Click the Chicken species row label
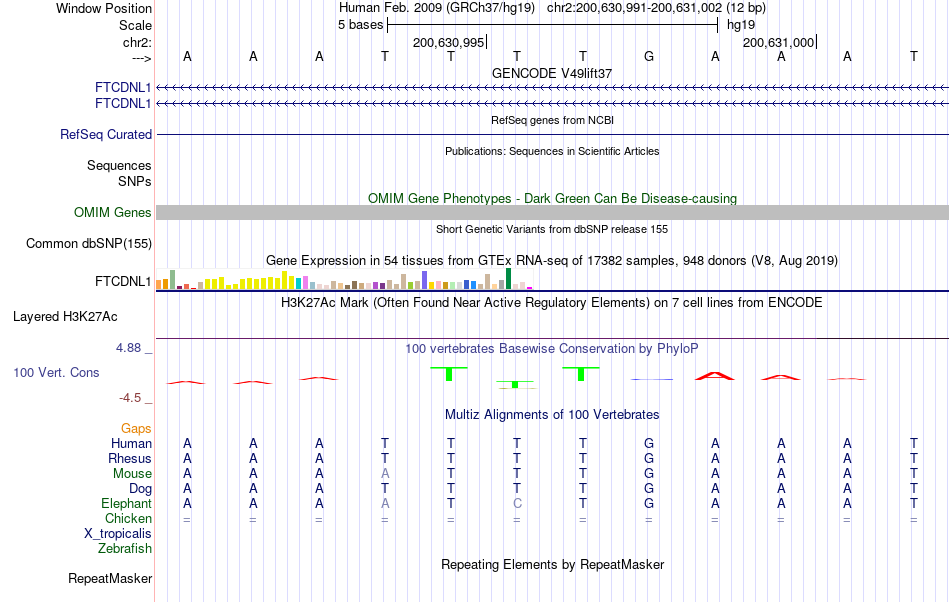Viewport: 950px width, 602px height. (128, 518)
